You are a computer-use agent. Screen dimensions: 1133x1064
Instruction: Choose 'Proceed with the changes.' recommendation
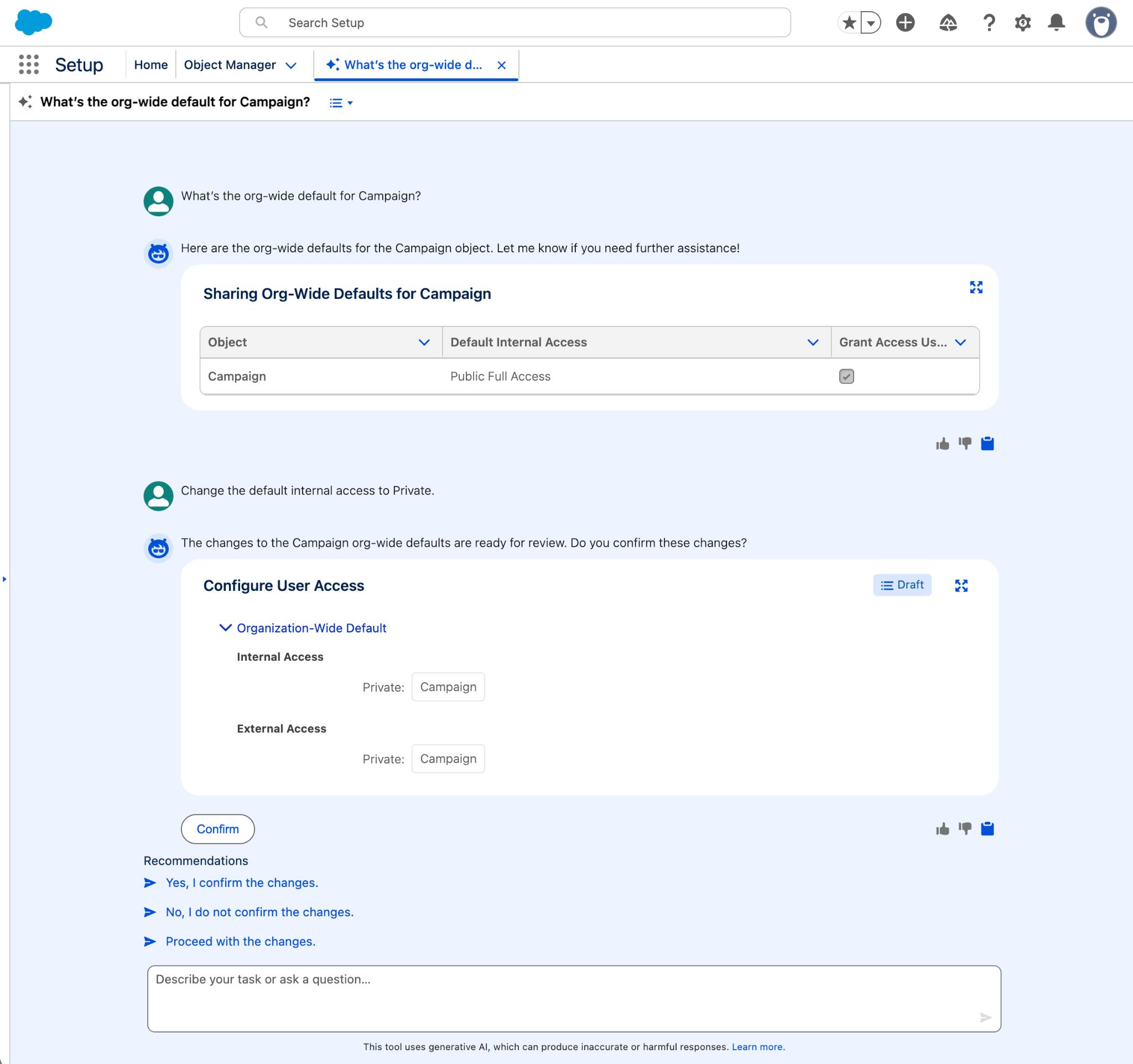coord(241,942)
